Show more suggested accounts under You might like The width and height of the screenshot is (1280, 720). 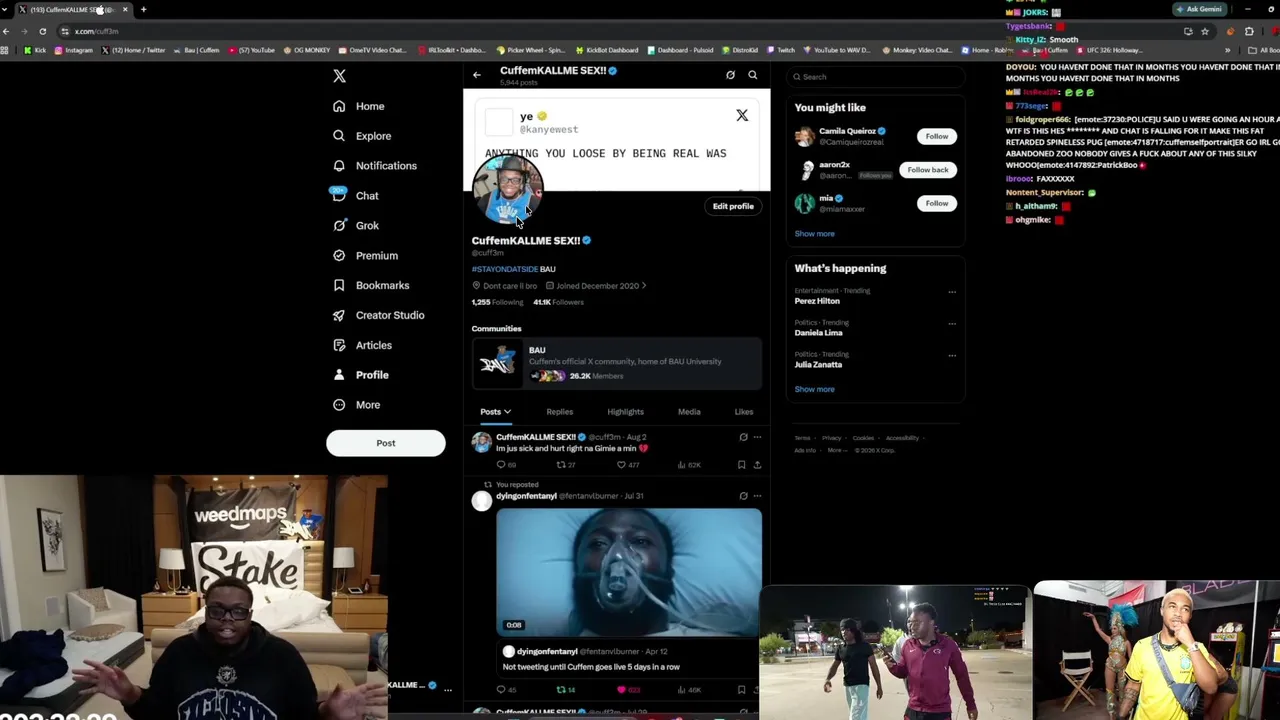814,234
